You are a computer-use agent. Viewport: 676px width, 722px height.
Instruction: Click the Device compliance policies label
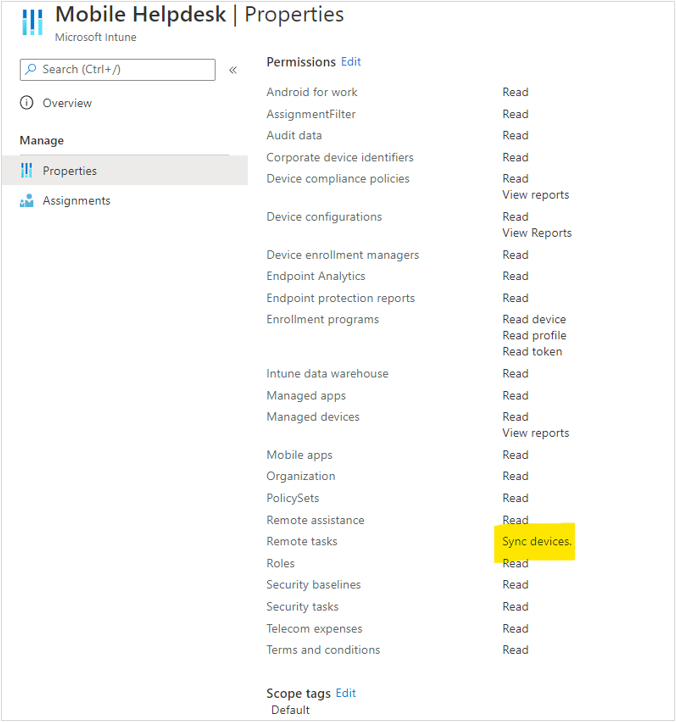pos(338,179)
